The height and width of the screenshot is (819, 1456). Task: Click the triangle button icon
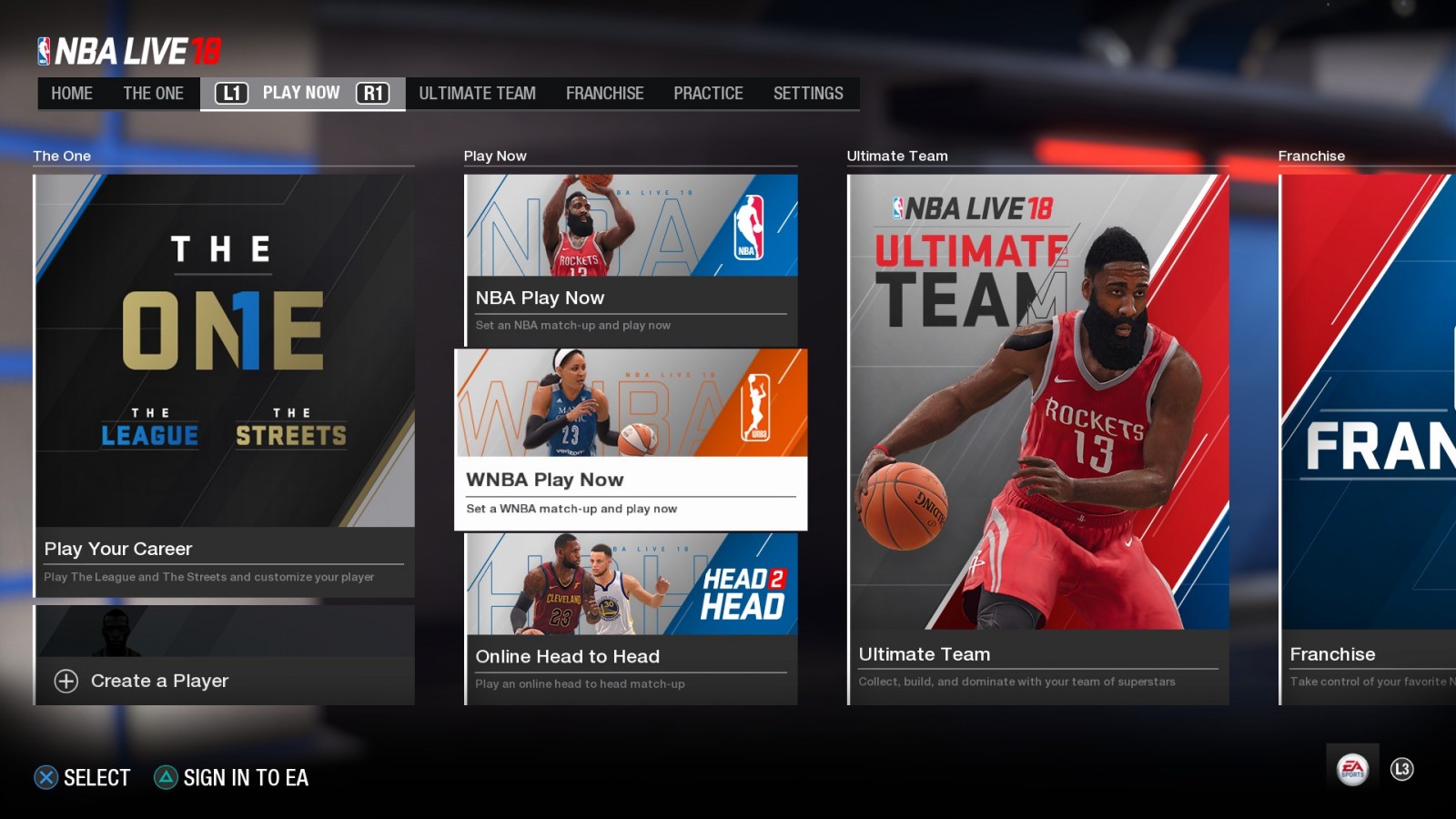pos(166,777)
